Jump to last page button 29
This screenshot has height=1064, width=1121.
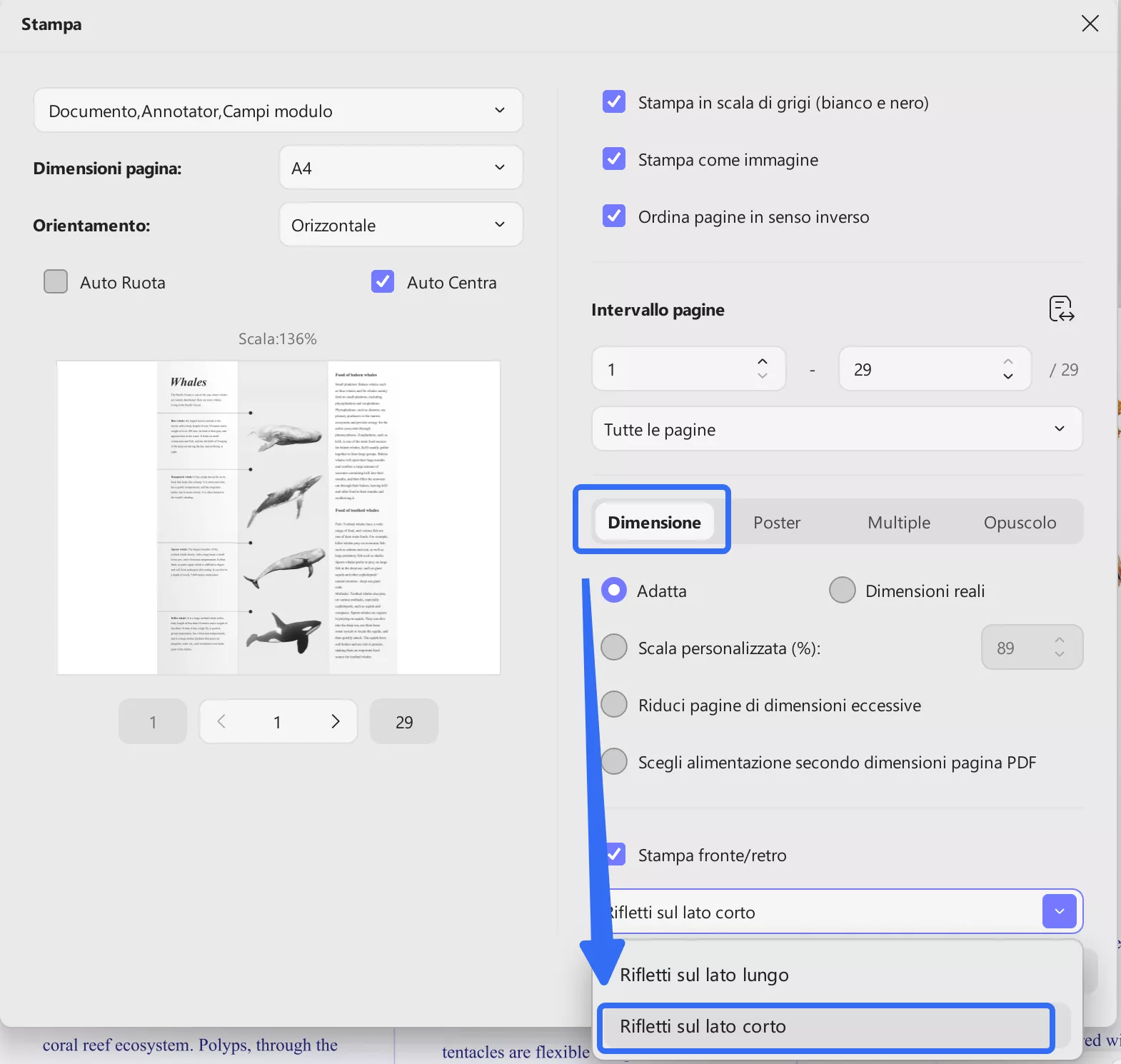point(404,721)
